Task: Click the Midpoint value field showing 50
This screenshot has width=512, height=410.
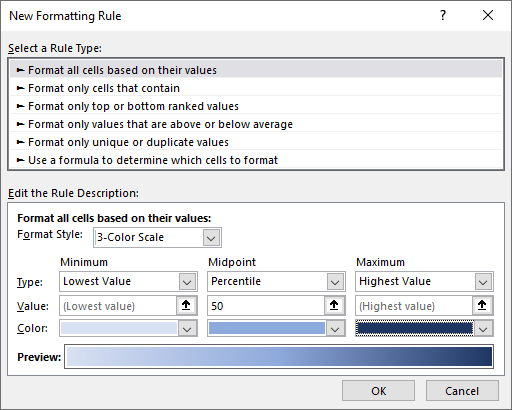Action: 266,306
